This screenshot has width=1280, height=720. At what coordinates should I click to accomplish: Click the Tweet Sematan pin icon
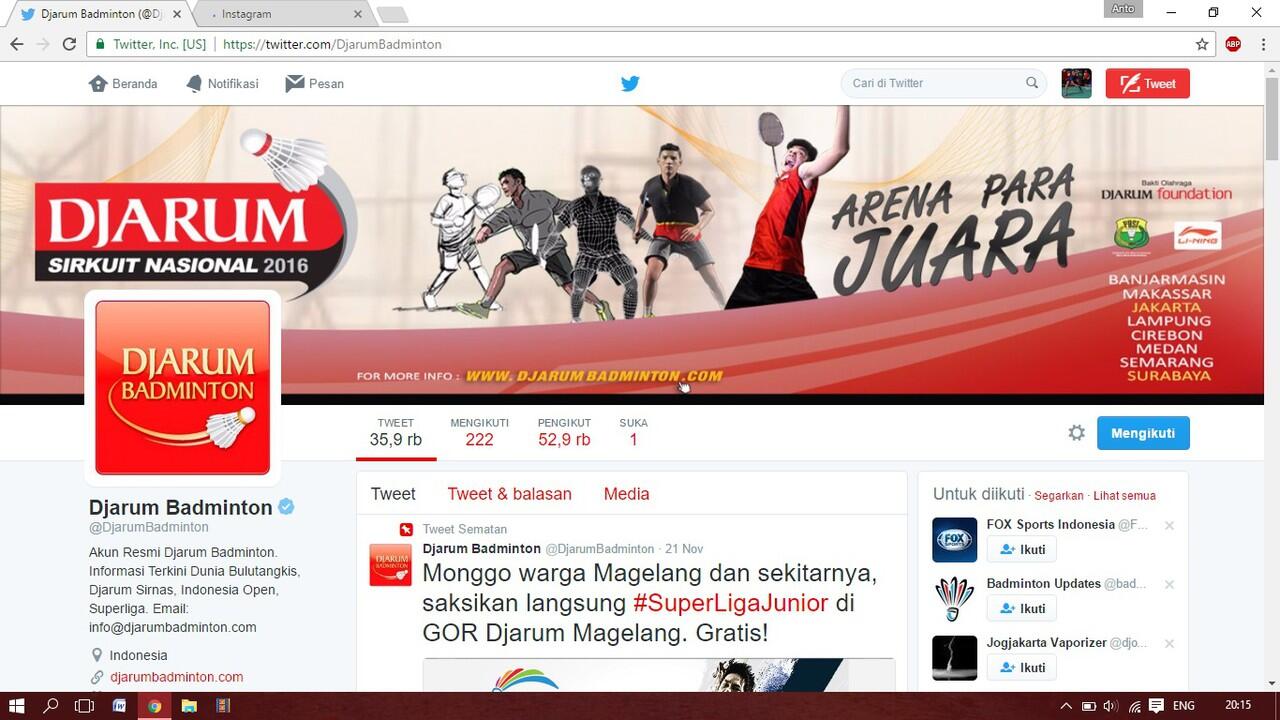[x=406, y=529]
